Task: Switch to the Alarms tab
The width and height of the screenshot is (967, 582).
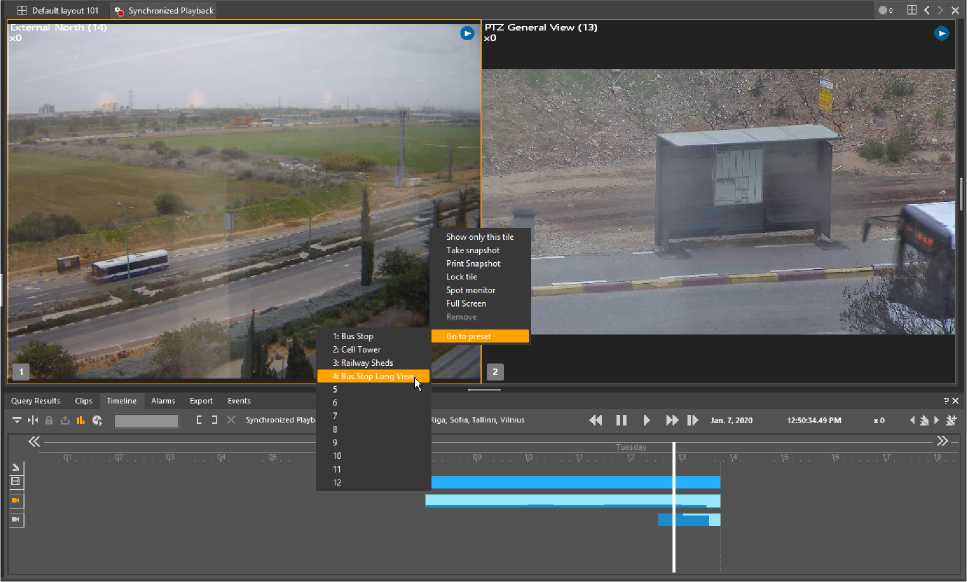Action: (x=163, y=401)
